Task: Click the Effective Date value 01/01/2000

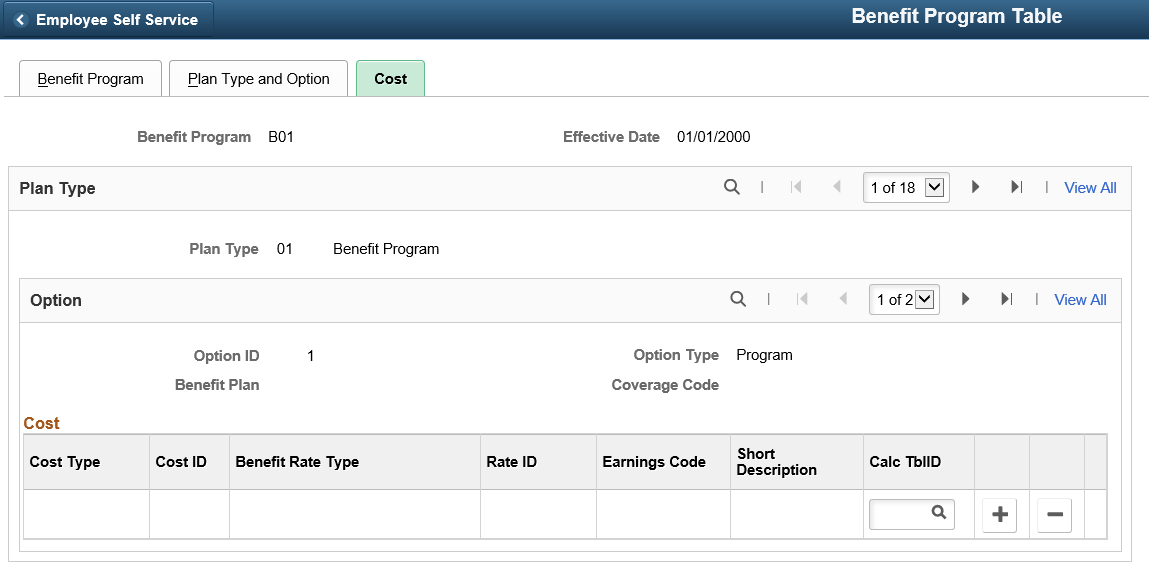Action: 714,137
